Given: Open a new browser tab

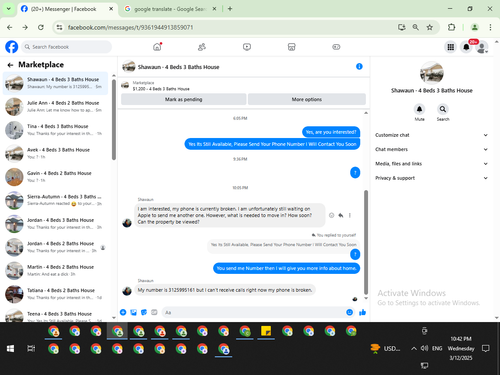Looking at the screenshot, I should point(230,9).
